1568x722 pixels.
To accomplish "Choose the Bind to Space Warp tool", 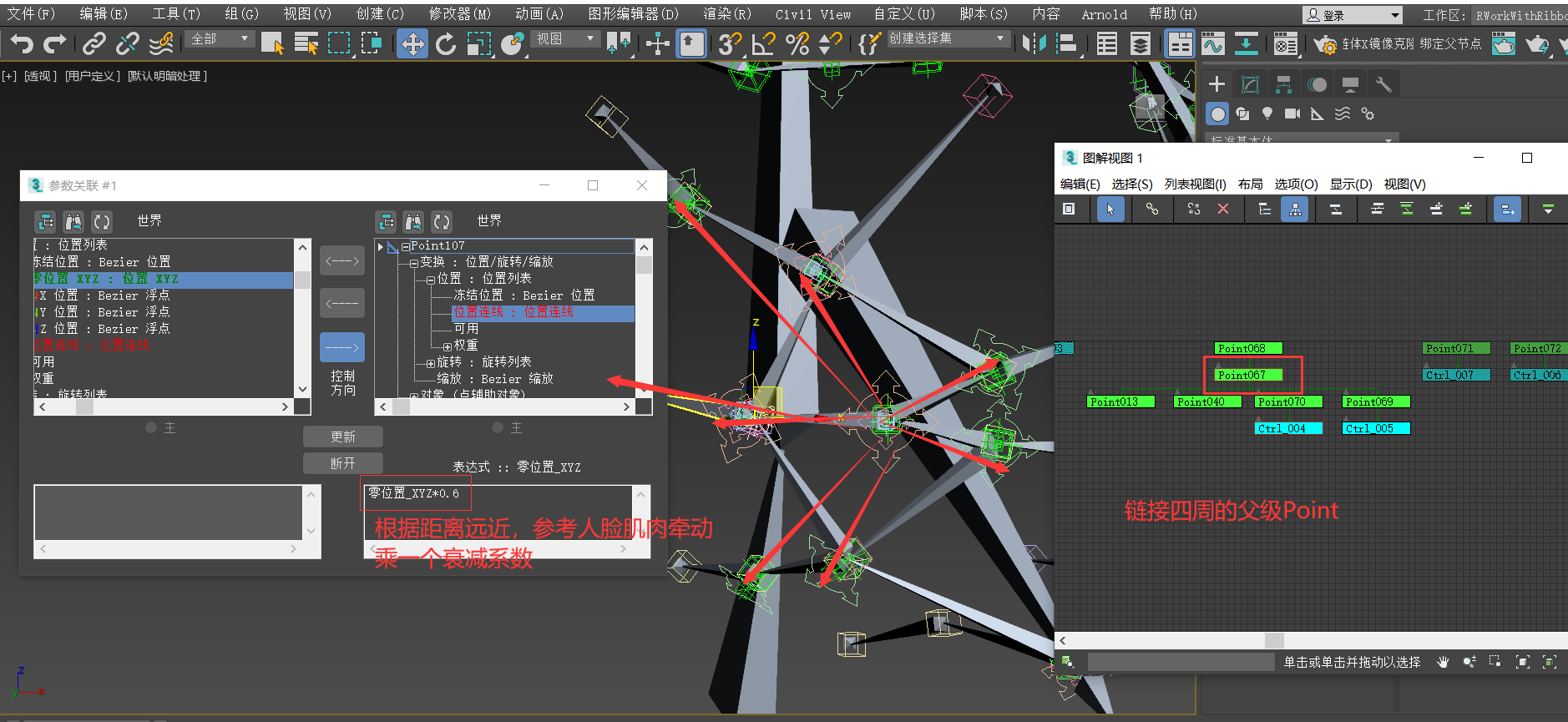I will coord(161,43).
